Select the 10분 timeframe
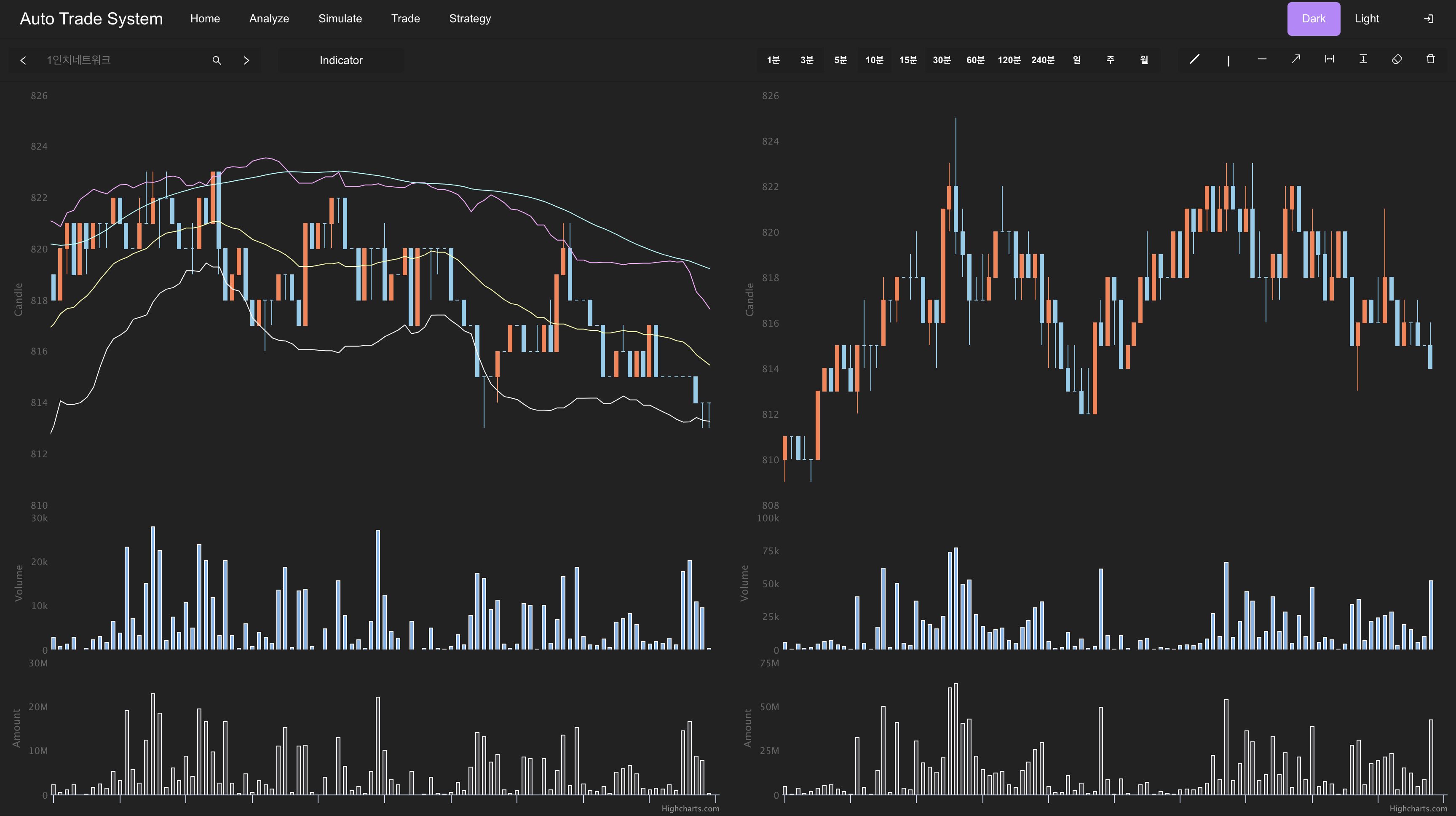The height and width of the screenshot is (816, 1456). [x=874, y=60]
